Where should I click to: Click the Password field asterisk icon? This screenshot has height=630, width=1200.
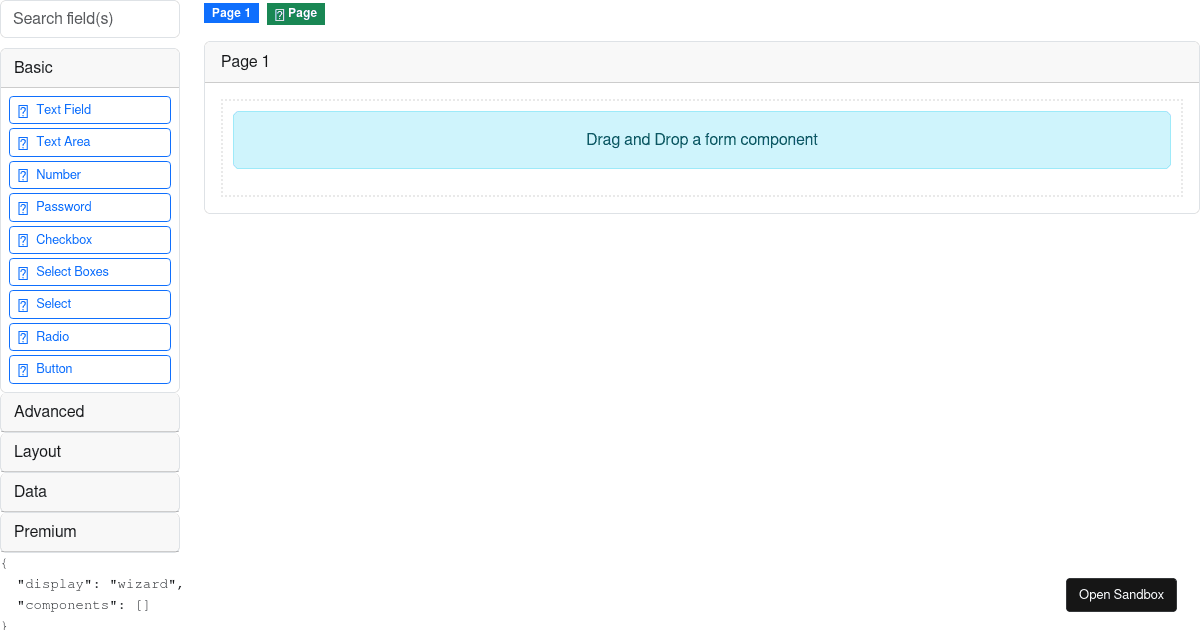coord(23,207)
